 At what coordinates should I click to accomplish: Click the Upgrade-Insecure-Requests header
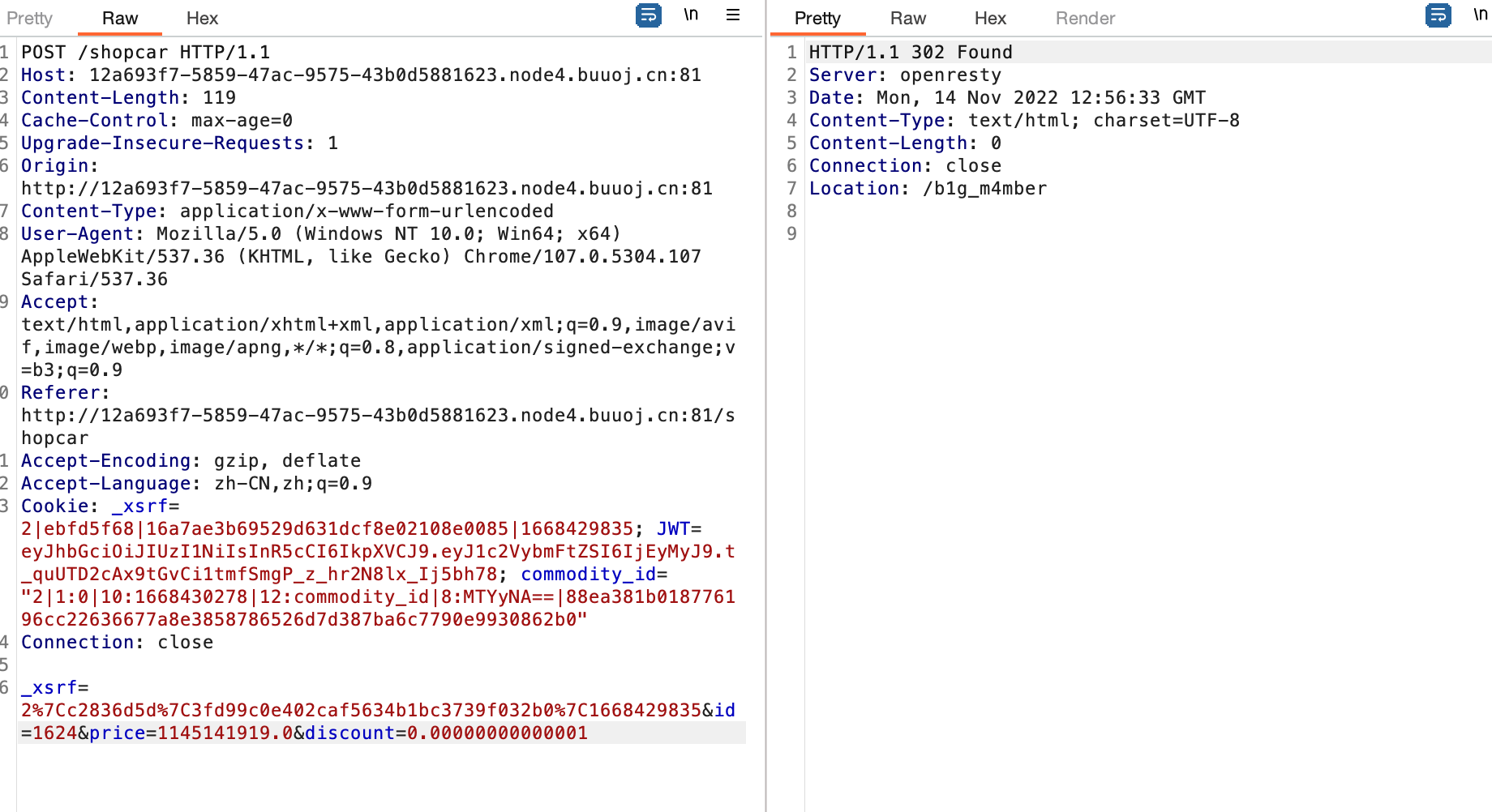pos(179,143)
